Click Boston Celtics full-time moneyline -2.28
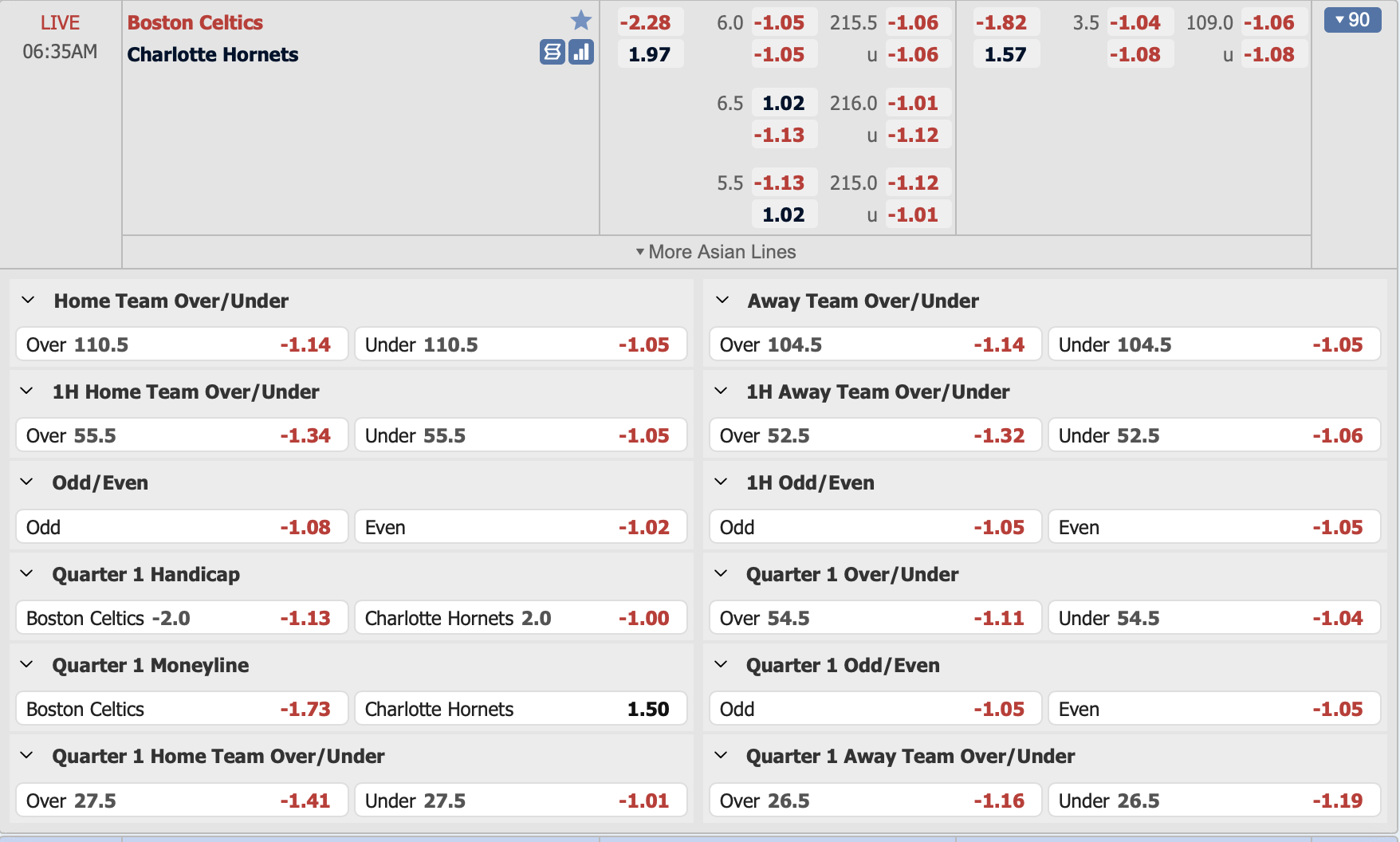1400x842 pixels. click(650, 22)
